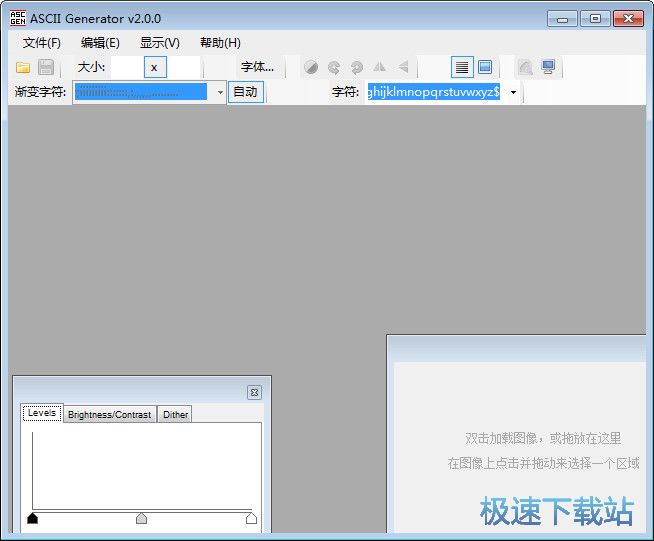Switch to the Brightness/Contrast tab
Screen dimensions: 654x541
(110, 414)
